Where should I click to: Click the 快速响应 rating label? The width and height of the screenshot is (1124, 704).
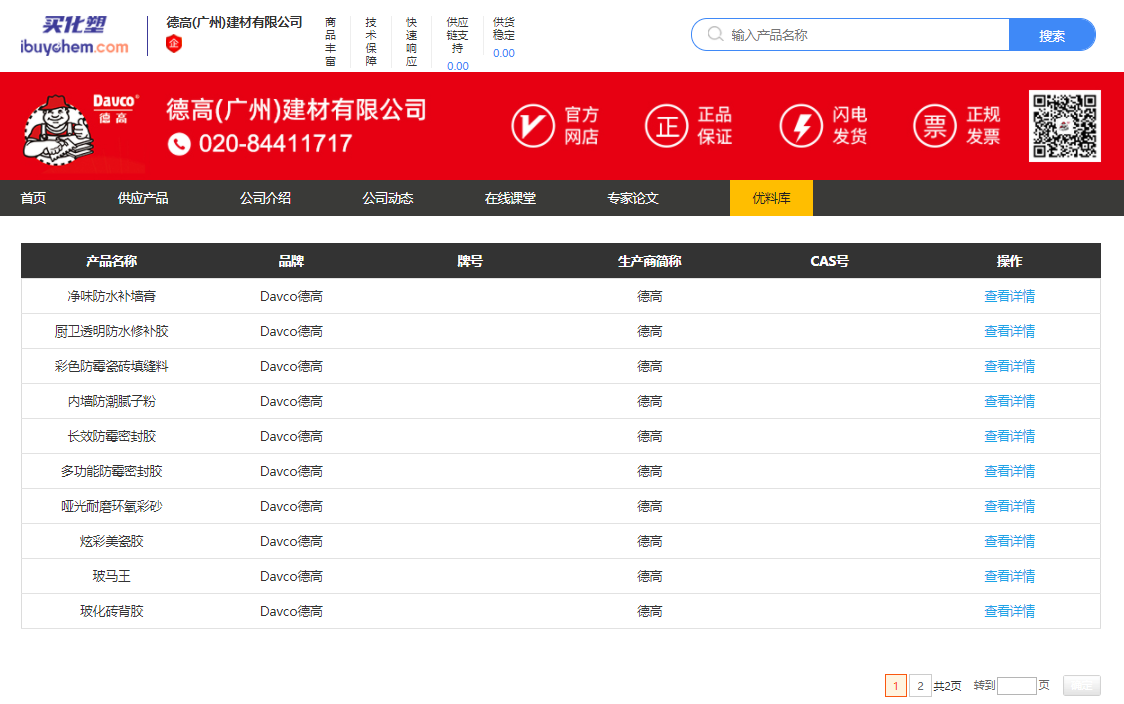[411, 42]
